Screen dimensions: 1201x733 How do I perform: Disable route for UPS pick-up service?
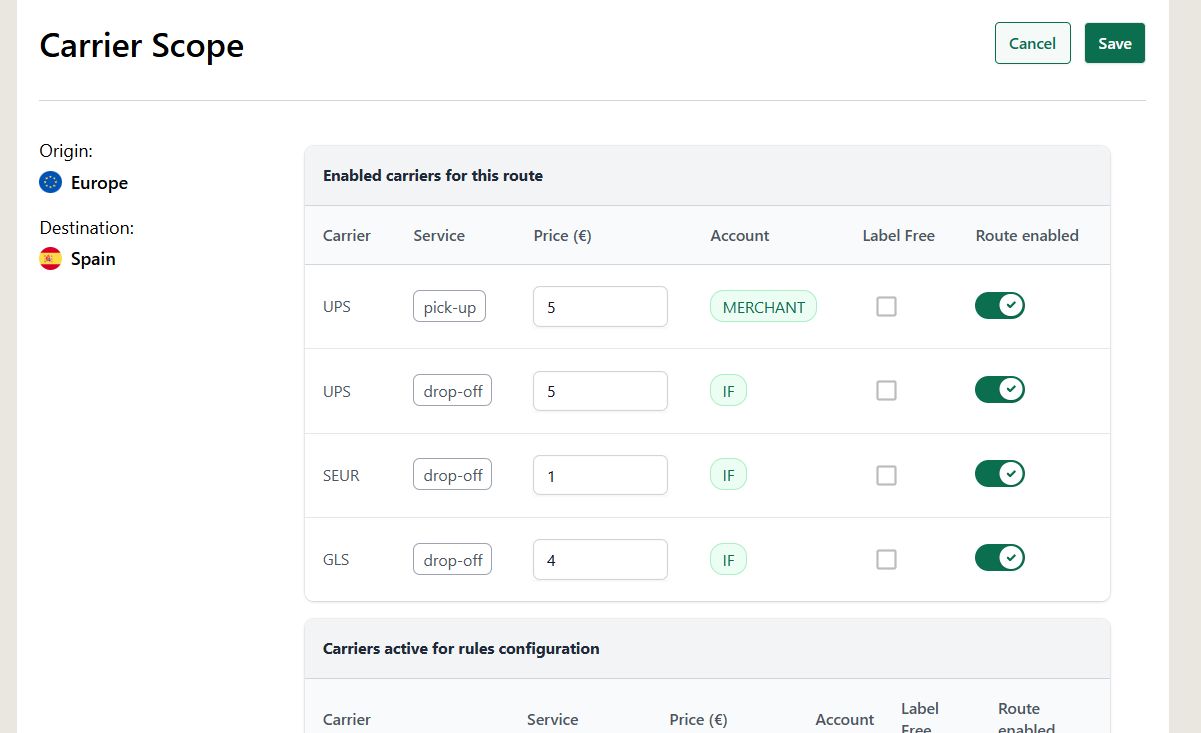(x=1000, y=306)
